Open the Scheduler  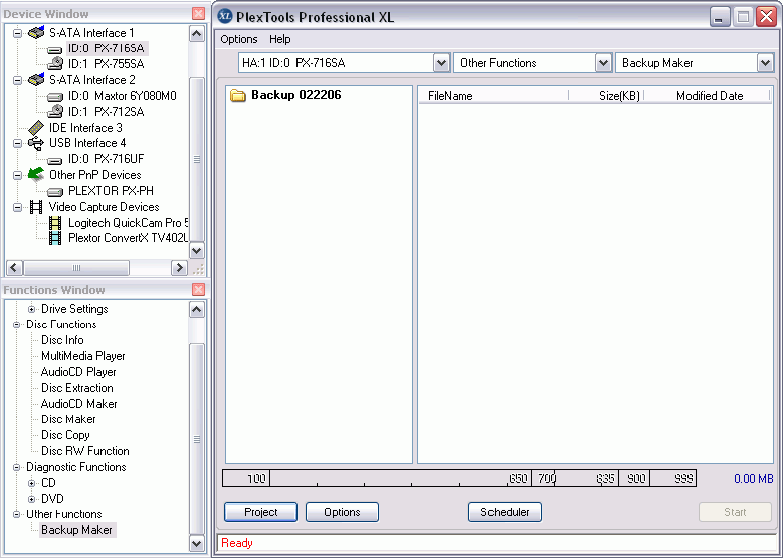tap(505, 512)
